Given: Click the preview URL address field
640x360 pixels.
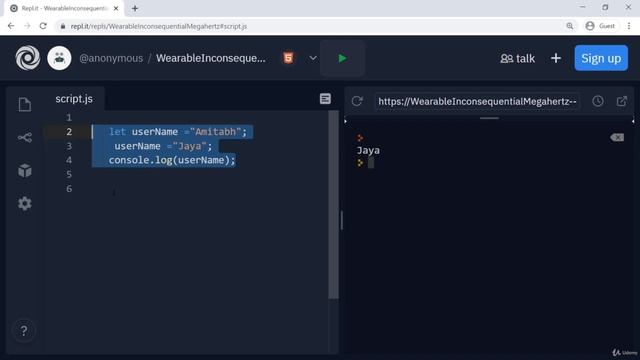Looking at the screenshot, I should pos(477,101).
